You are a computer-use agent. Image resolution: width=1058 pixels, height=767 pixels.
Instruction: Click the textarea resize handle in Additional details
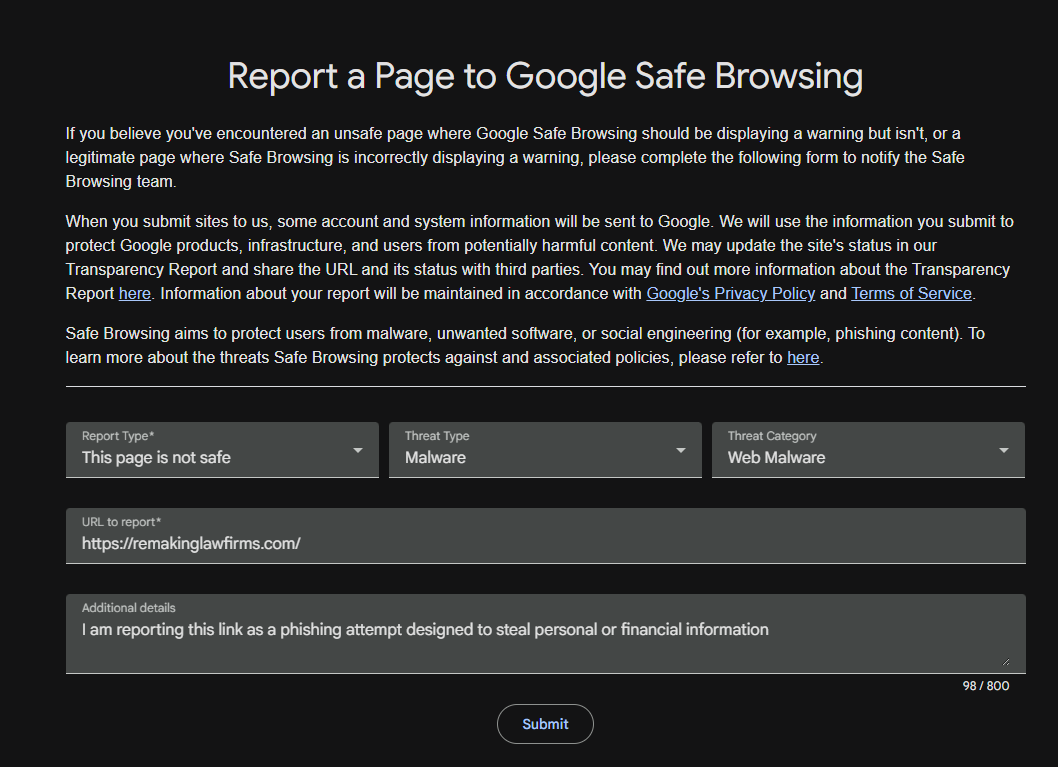point(1005,662)
